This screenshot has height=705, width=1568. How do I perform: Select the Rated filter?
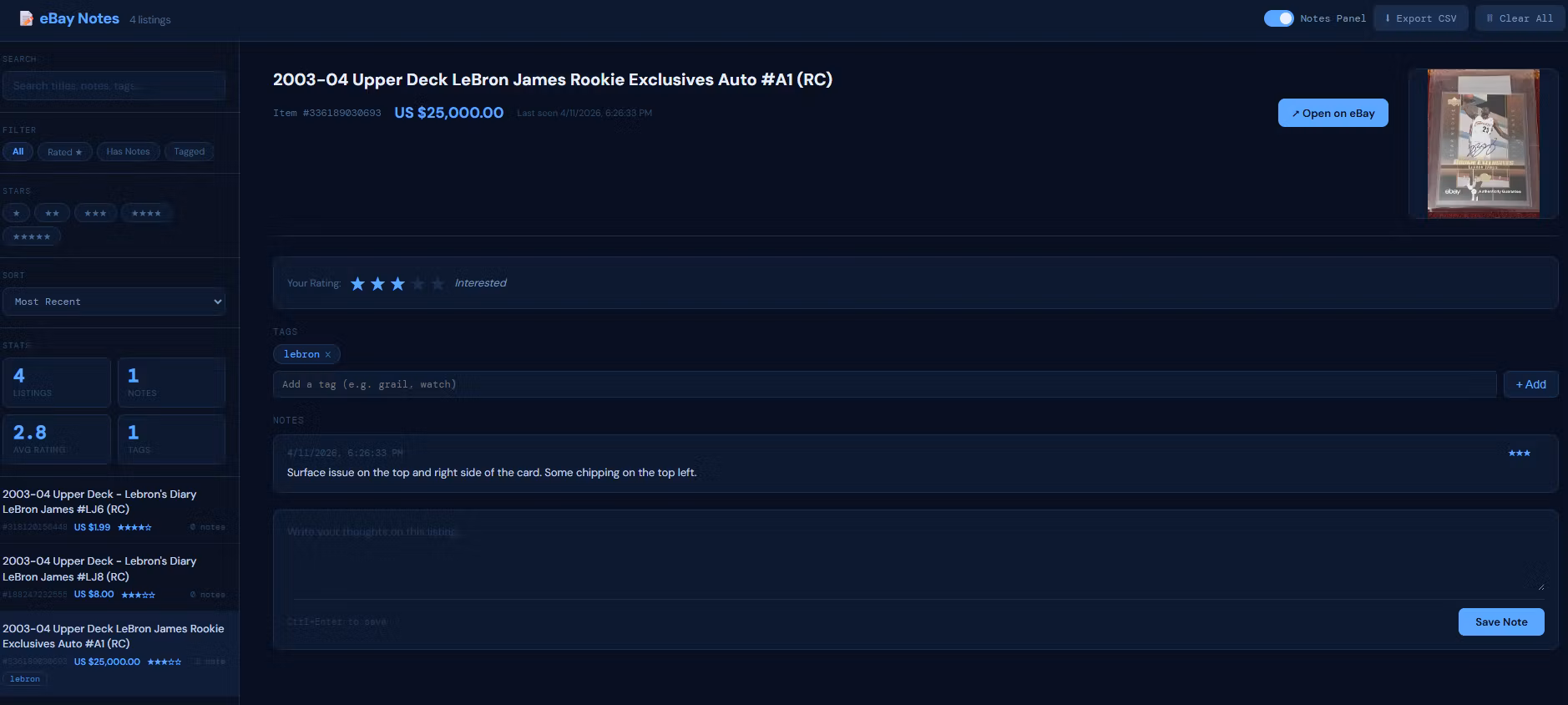[x=64, y=152]
